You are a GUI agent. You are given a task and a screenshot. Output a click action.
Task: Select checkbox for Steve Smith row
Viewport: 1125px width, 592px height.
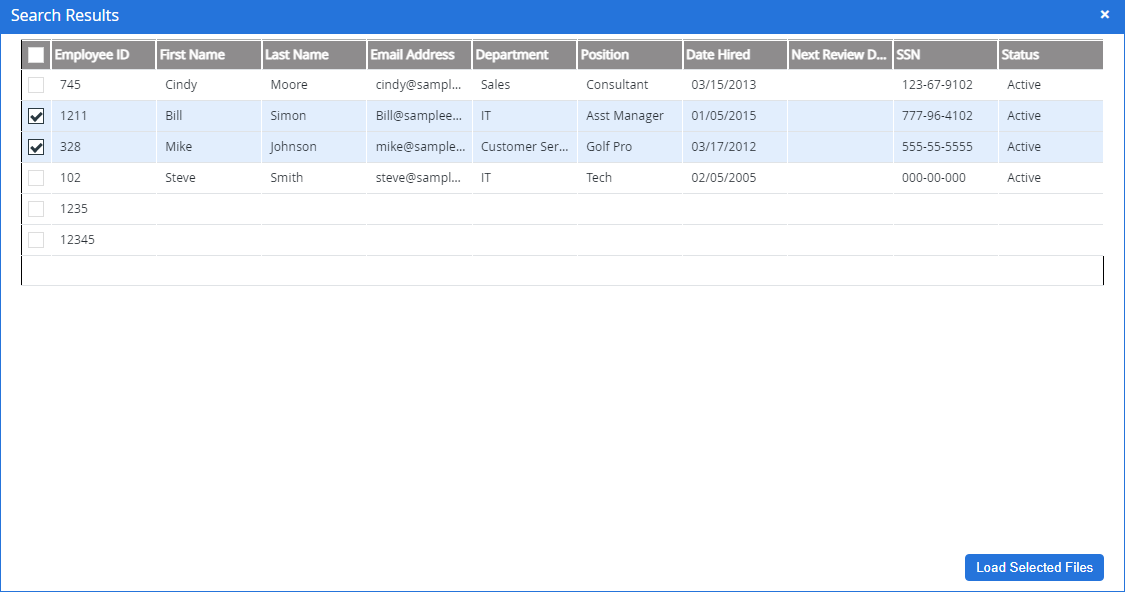point(36,178)
